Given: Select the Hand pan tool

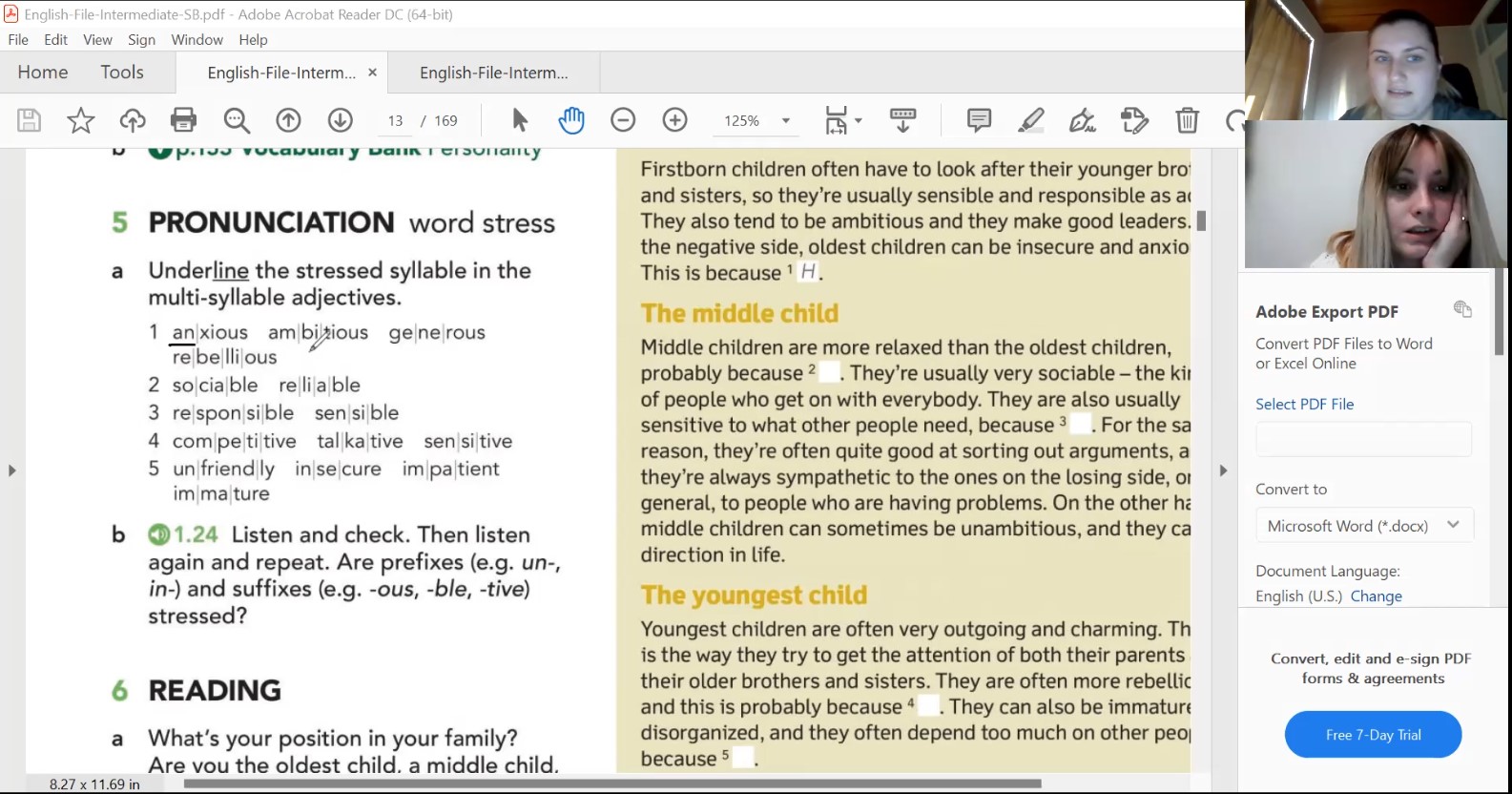Looking at the screenshot, I should [571, 120].
